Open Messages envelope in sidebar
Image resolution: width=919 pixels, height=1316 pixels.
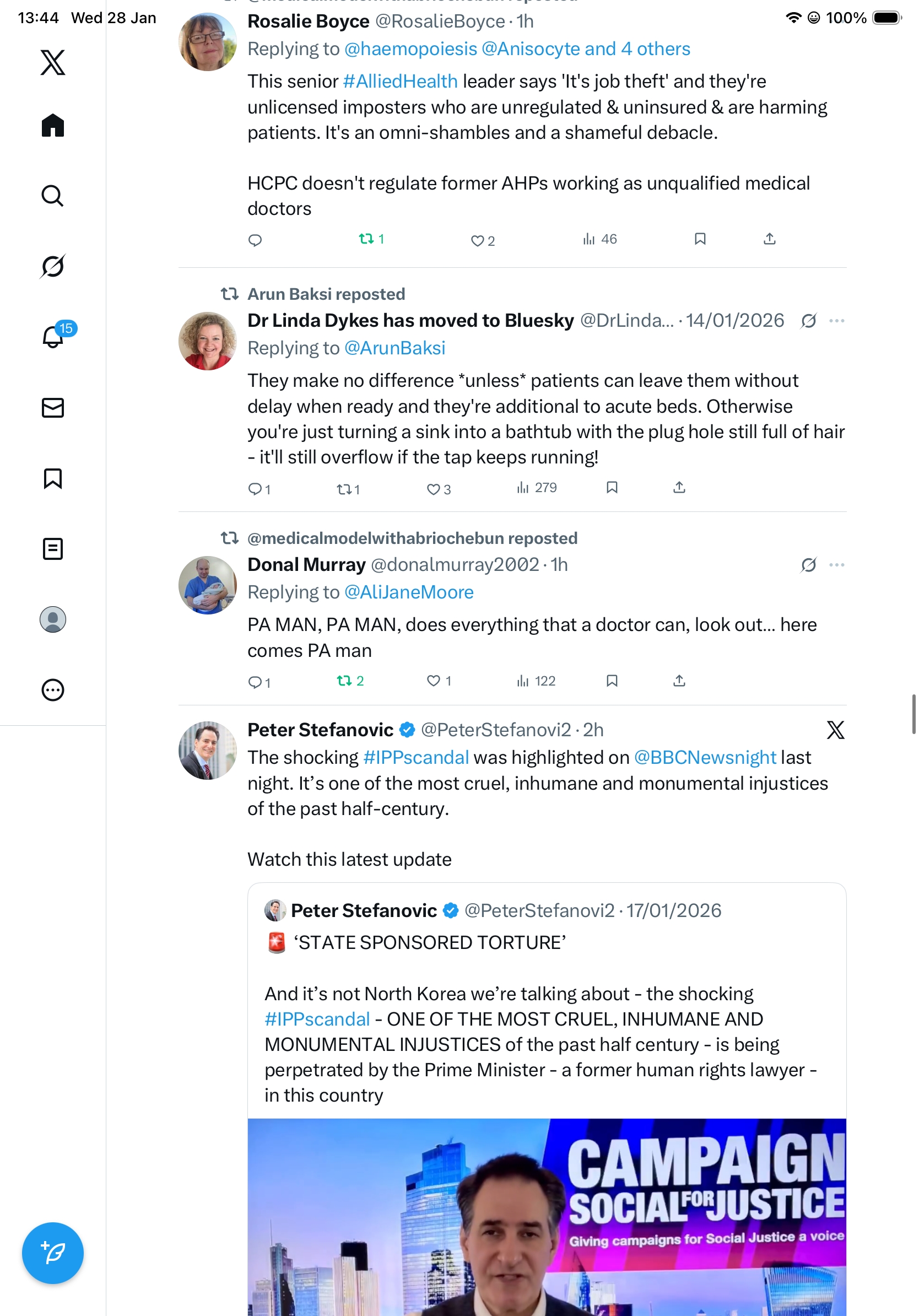tap(53, 407)
